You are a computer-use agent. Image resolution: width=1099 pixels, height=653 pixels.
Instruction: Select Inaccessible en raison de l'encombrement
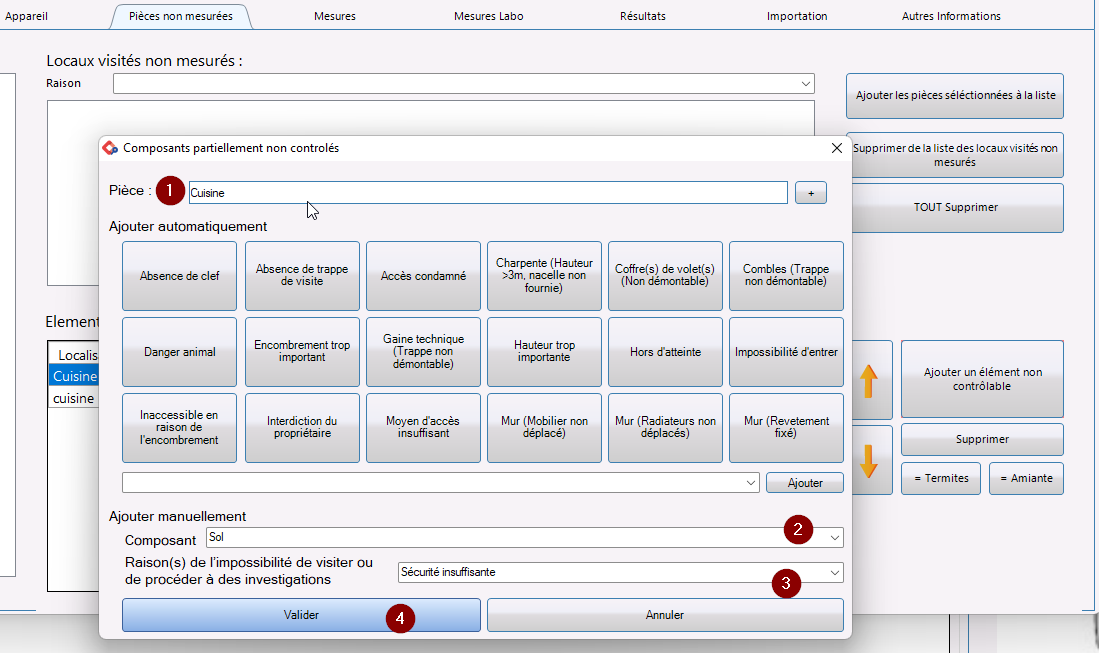tap(179, 428)
